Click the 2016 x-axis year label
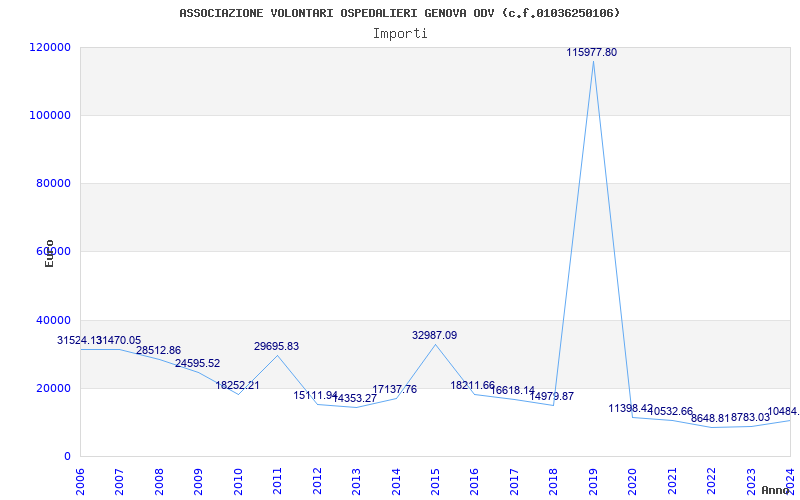This screenshot has height=500, width=800. click(474, 482)
